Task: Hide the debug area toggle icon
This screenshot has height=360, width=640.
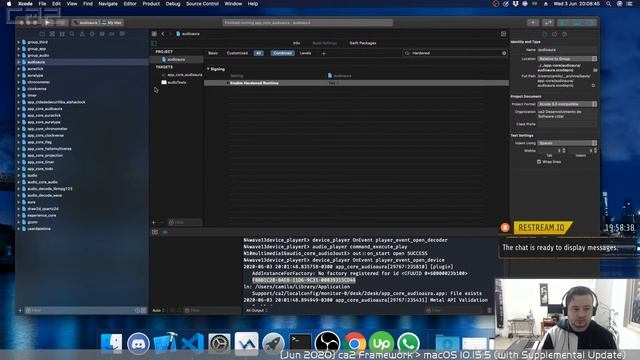Action: coord(155,232)
